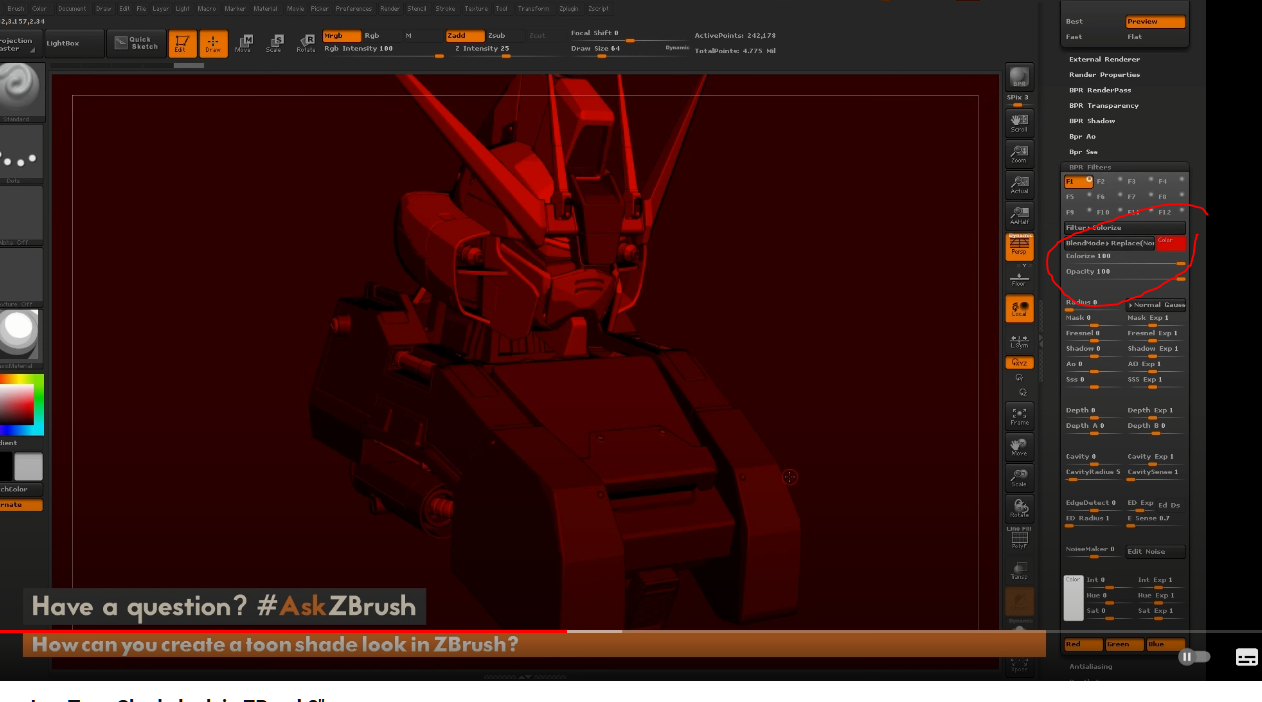1262x702 pixels.
Task: Click the Actual size icon
Action: coord(1019,184)
